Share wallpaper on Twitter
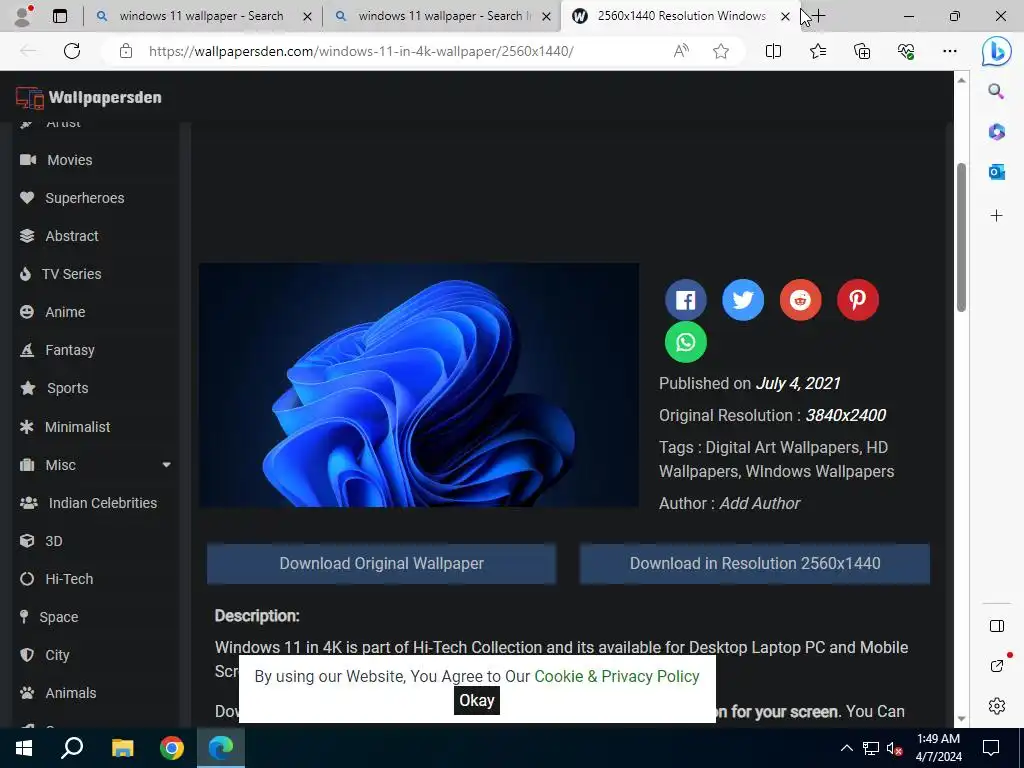This screenshot has height=768, width=1024. [743, 300]
